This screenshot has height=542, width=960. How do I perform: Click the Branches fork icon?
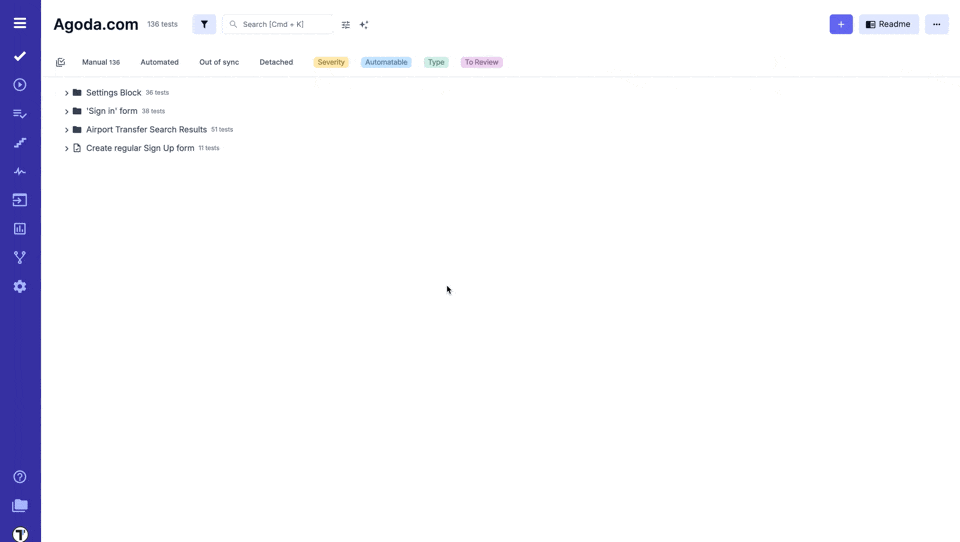click(x=20, y=258)
